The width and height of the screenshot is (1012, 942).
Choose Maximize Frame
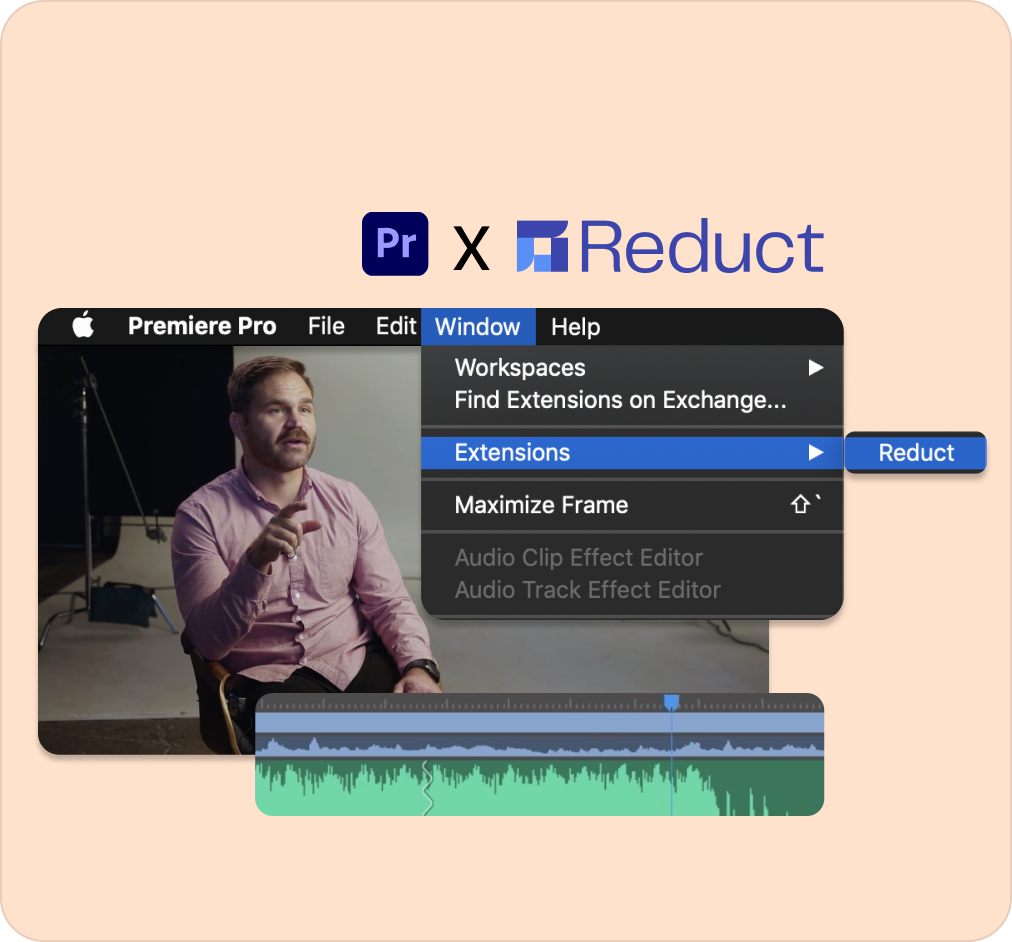[540, 505]
